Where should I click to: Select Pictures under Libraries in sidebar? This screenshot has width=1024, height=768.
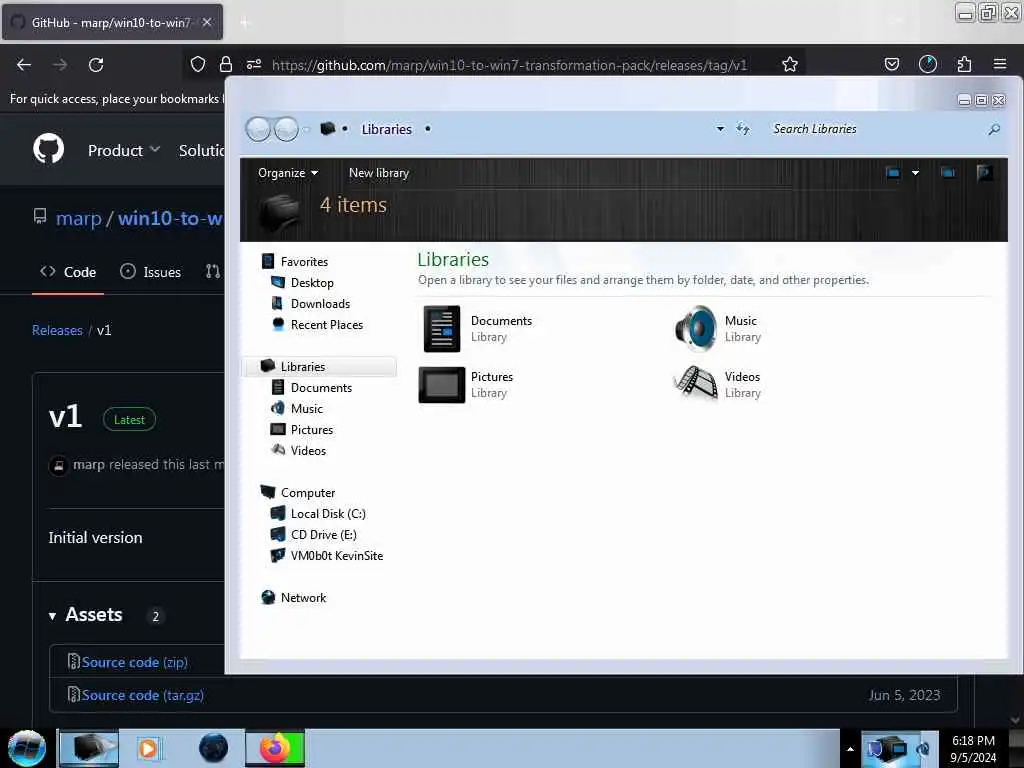tap(312, 430)
